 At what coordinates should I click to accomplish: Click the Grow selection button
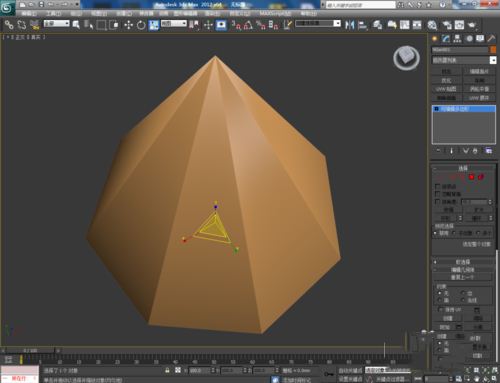tap(479, 210)
